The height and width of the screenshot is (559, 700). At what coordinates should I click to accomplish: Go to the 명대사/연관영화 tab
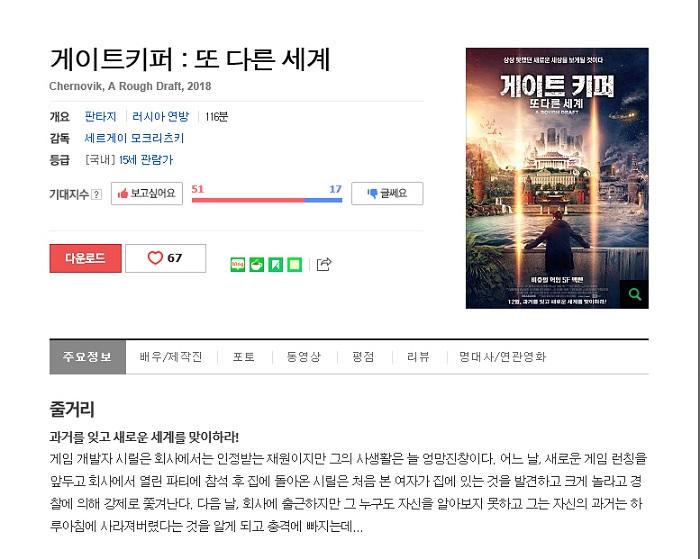503,357
